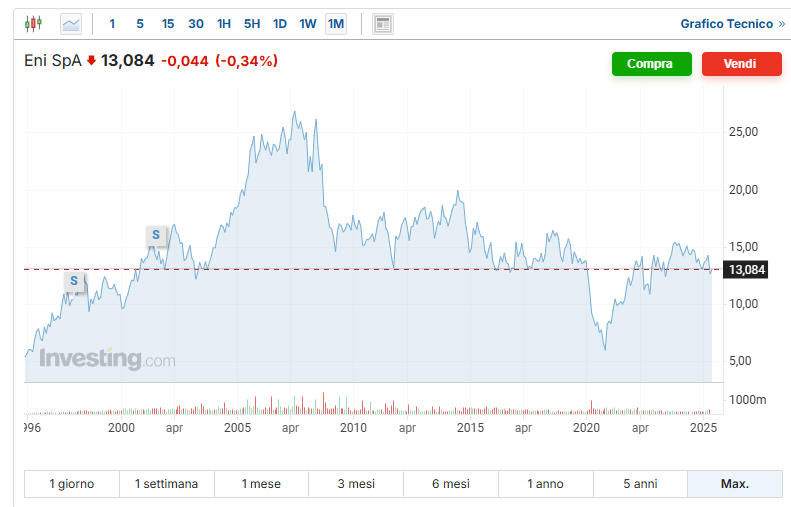
Task: Set chart interval to 5 minutes
Action: coord(140,24)
